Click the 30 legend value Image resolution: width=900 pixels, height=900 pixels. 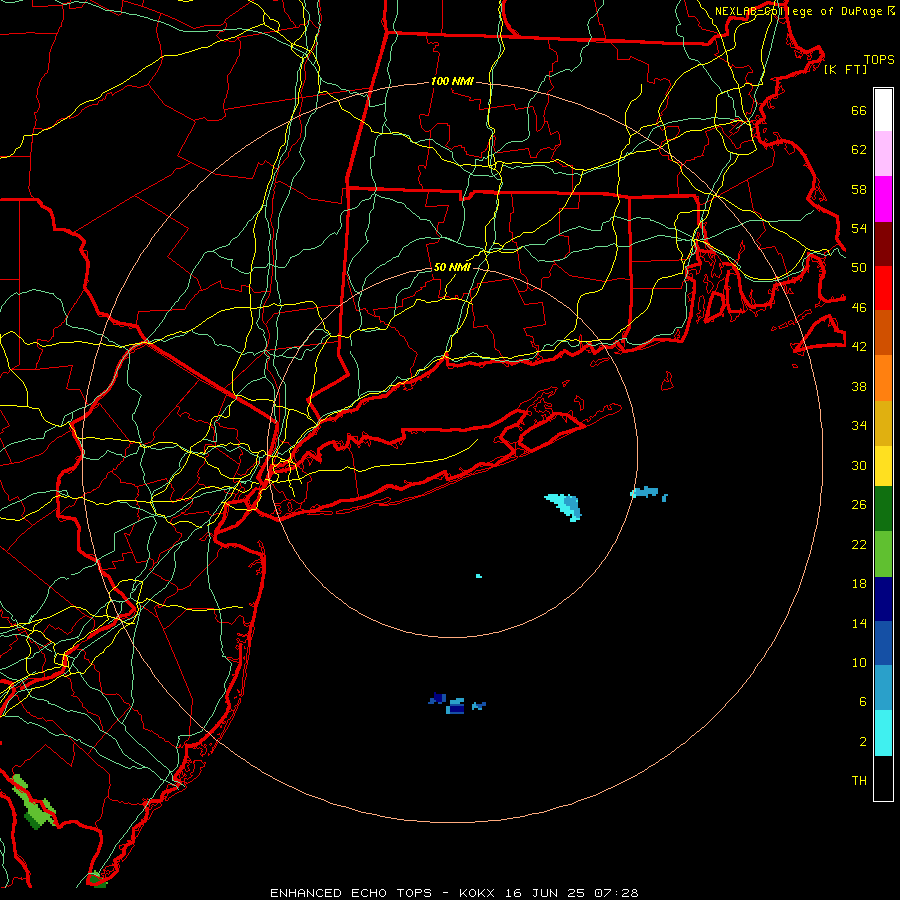tap(859, 465)
